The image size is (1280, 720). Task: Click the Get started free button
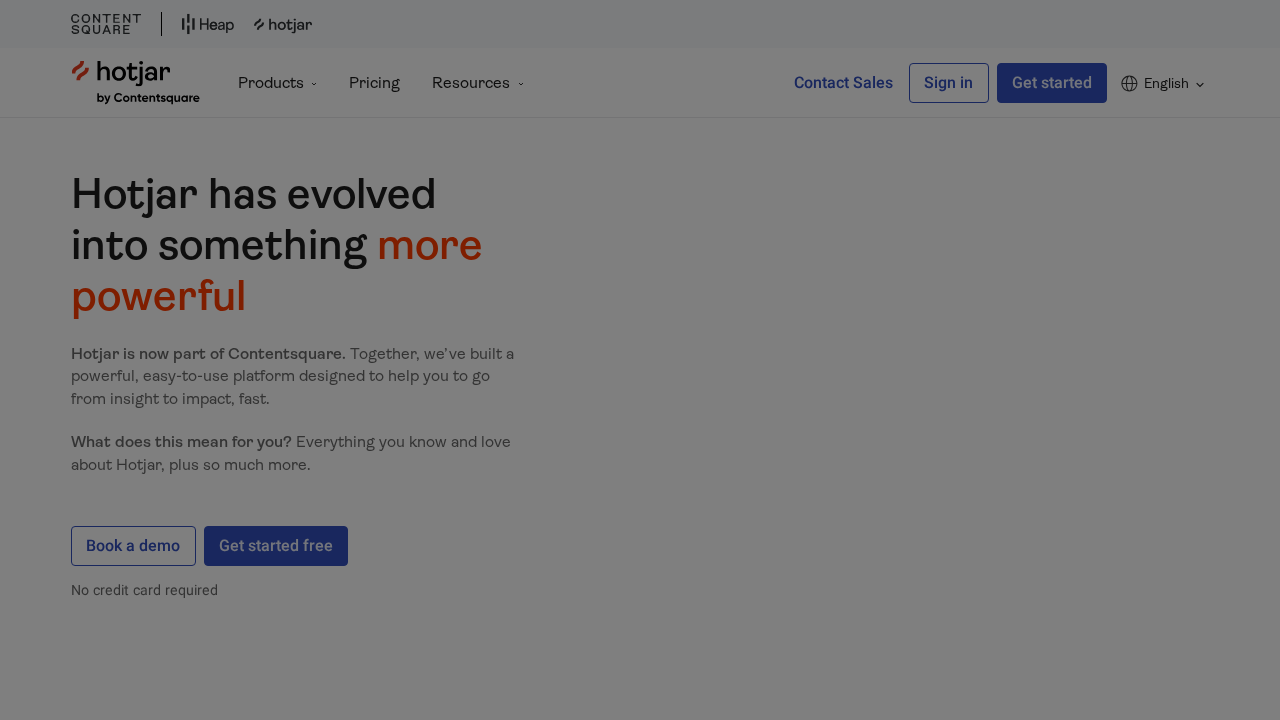[x=276, y=545]
